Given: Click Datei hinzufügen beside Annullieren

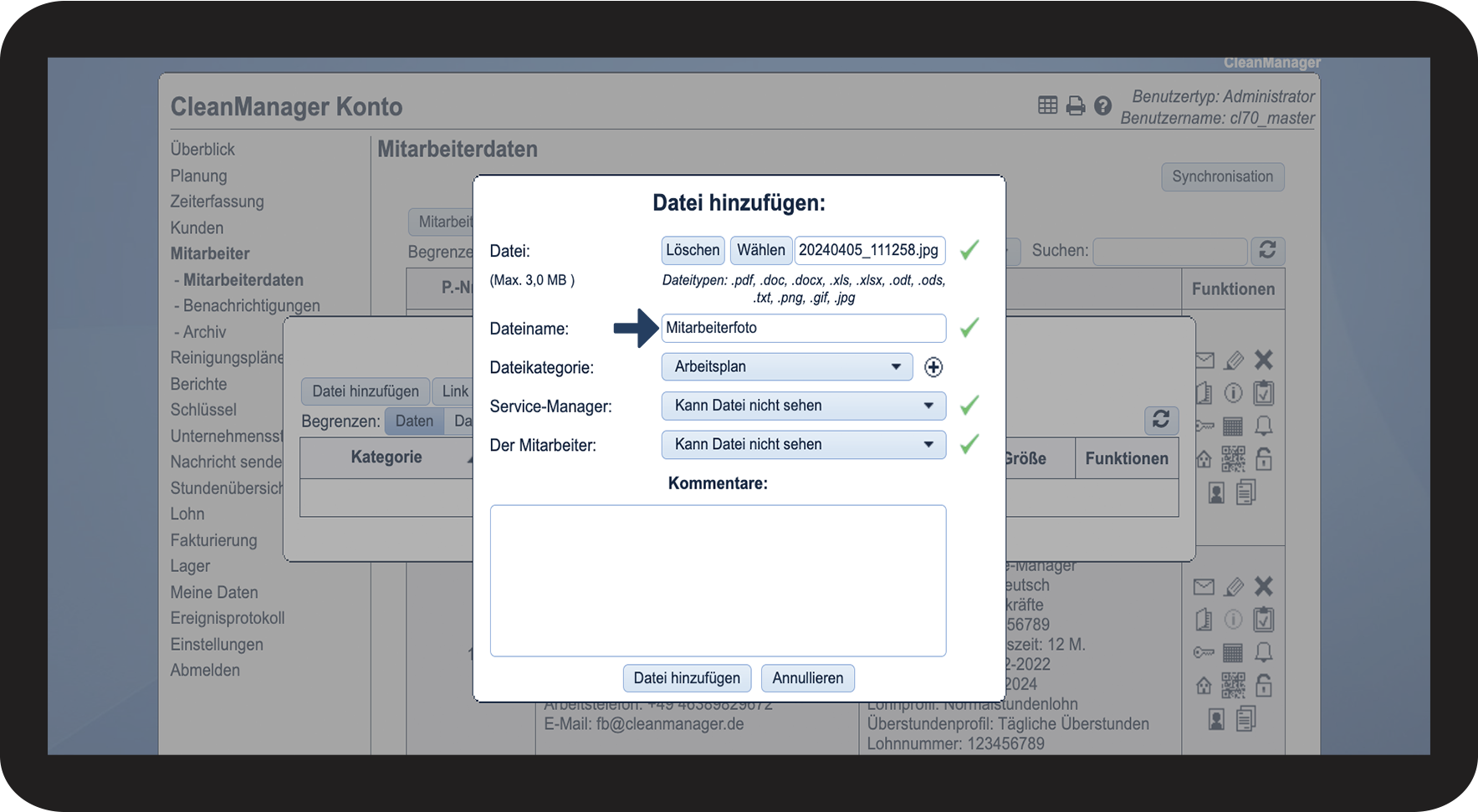Looking at the screenshot, I should [x=687, y=678].
